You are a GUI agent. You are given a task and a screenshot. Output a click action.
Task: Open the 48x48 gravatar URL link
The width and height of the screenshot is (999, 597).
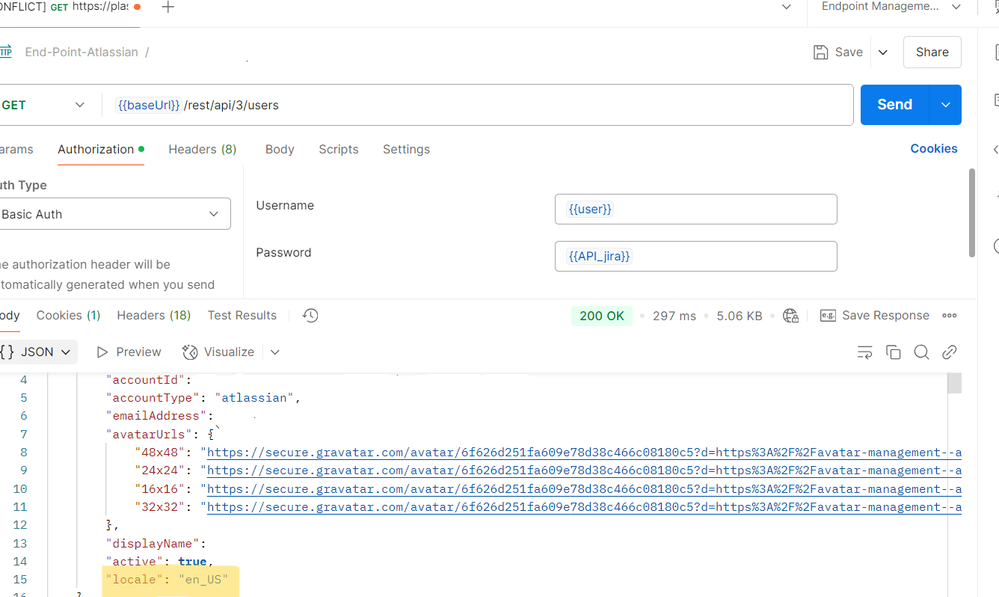584,452
